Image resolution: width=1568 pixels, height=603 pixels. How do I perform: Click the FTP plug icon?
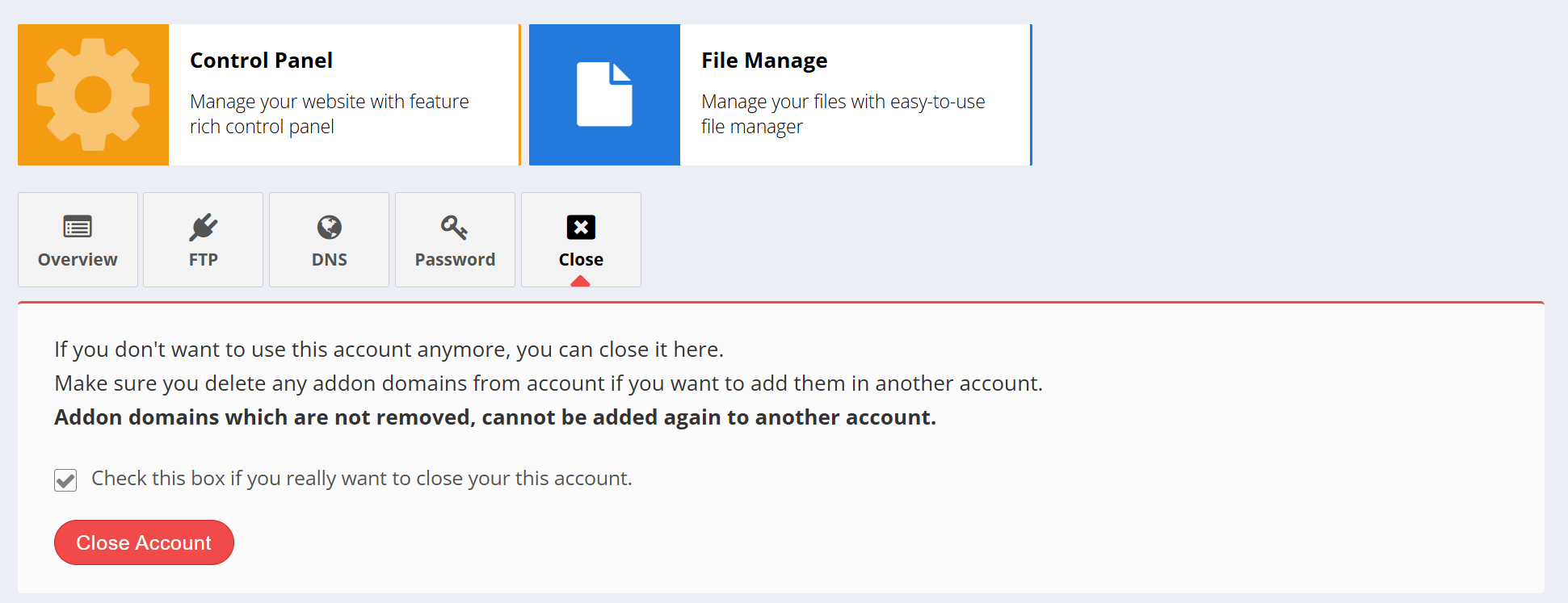click(x=204, y=227)
